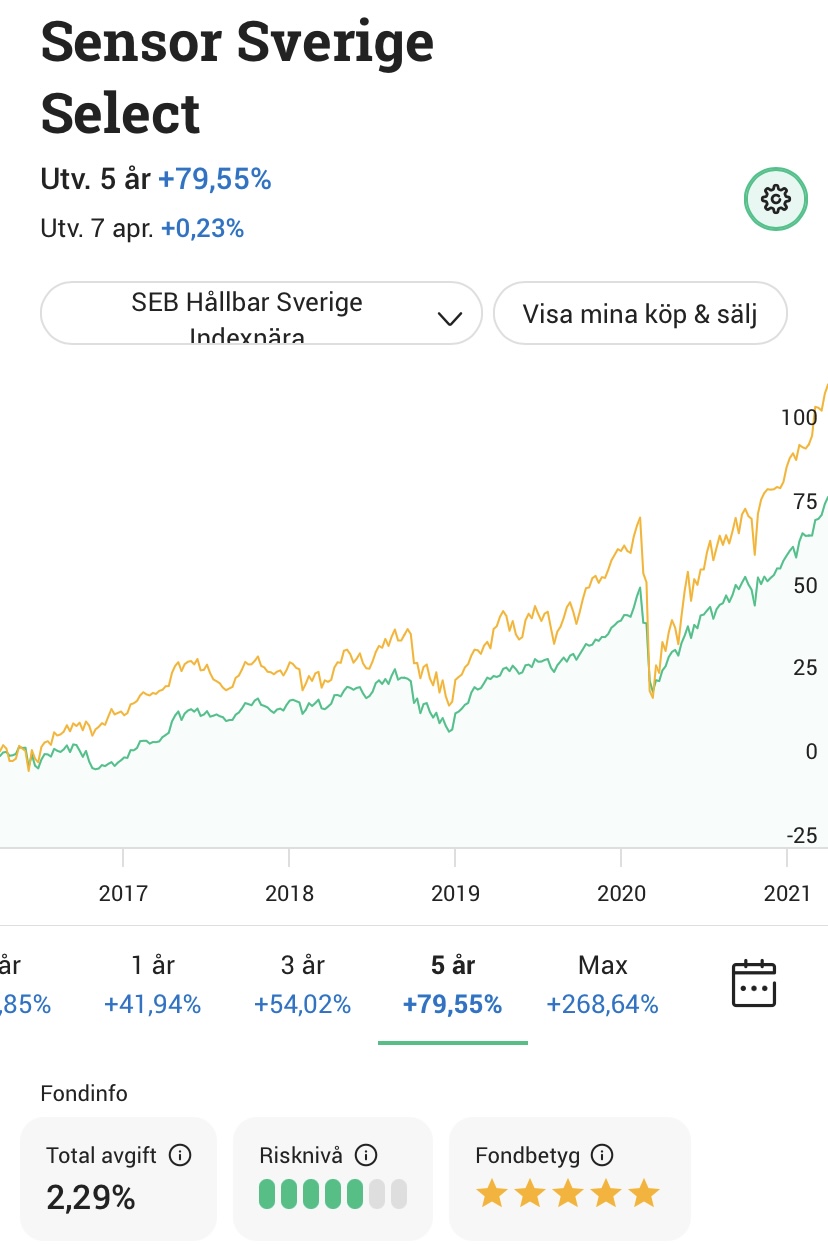828x1245 pixels.
Task: Select the 3 år period tab
Action: click(303, 984)
